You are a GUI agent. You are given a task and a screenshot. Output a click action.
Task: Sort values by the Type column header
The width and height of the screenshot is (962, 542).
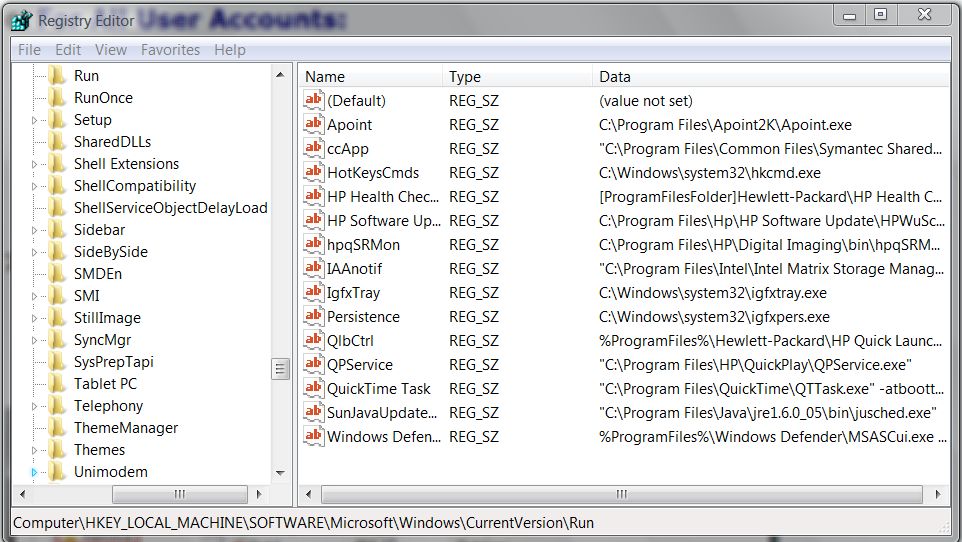pyautogui.click(x=517, y=77)
